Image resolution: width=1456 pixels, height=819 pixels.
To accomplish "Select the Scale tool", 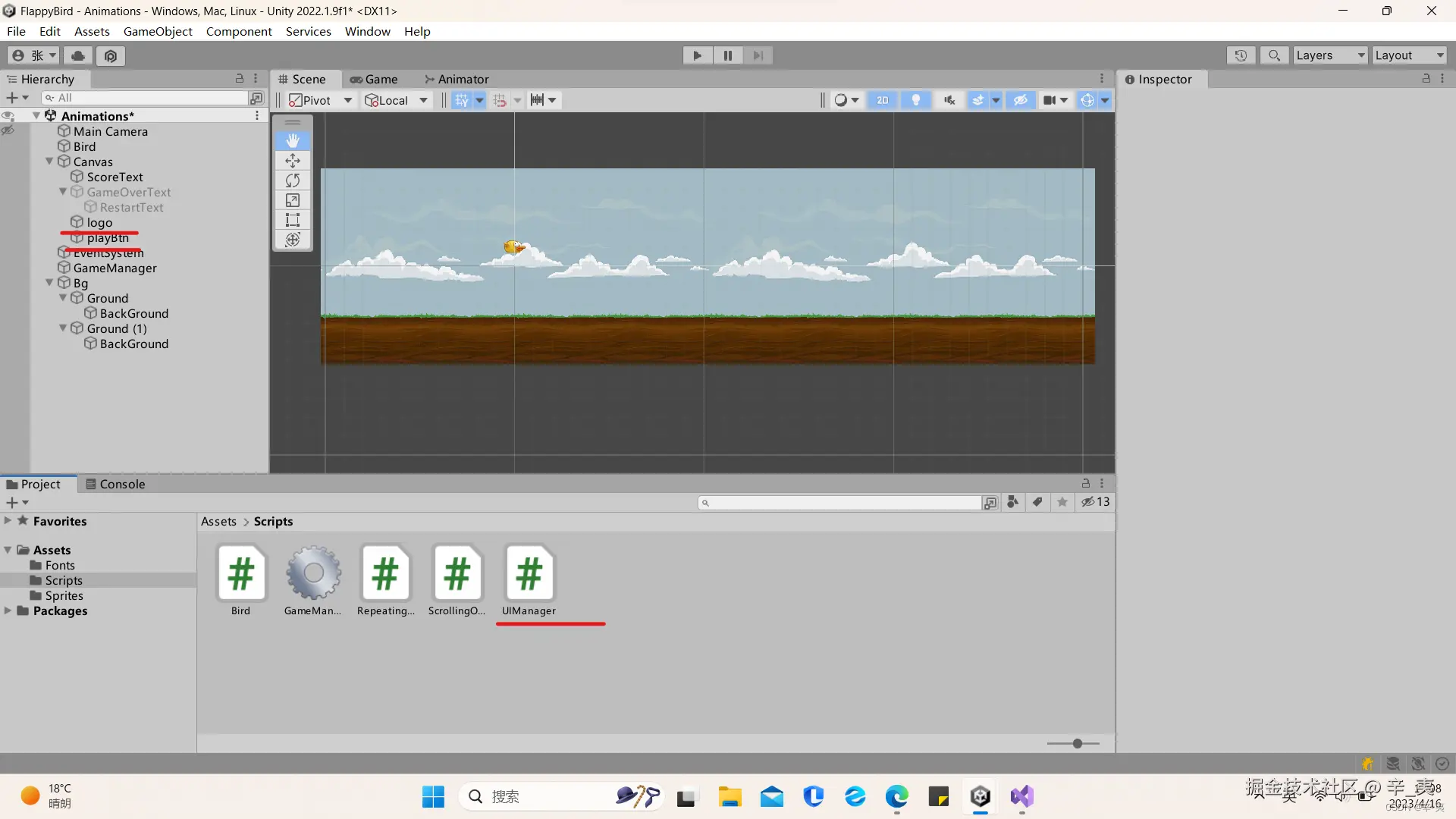I will [x=293, y=200].
